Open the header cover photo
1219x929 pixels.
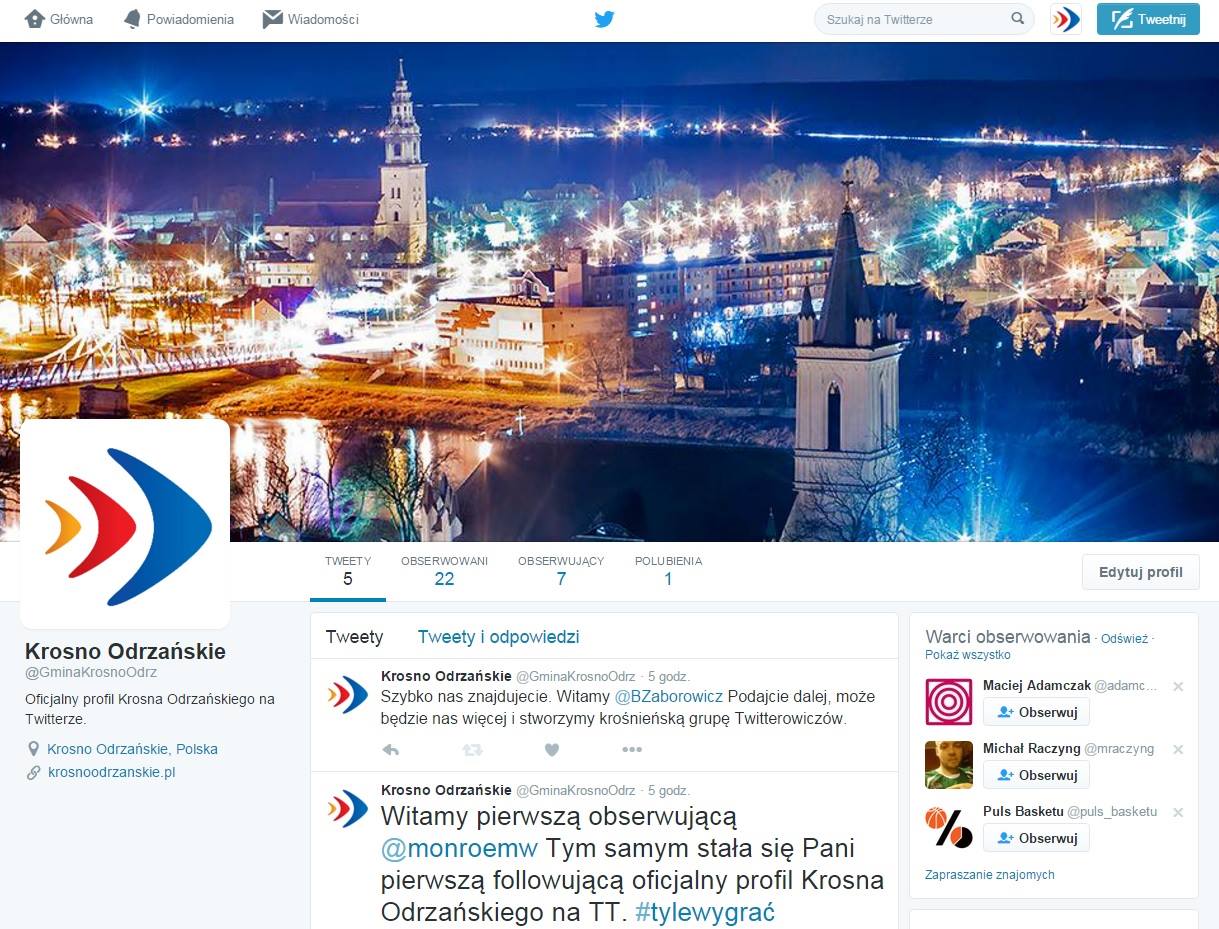(x=609, y=291)
